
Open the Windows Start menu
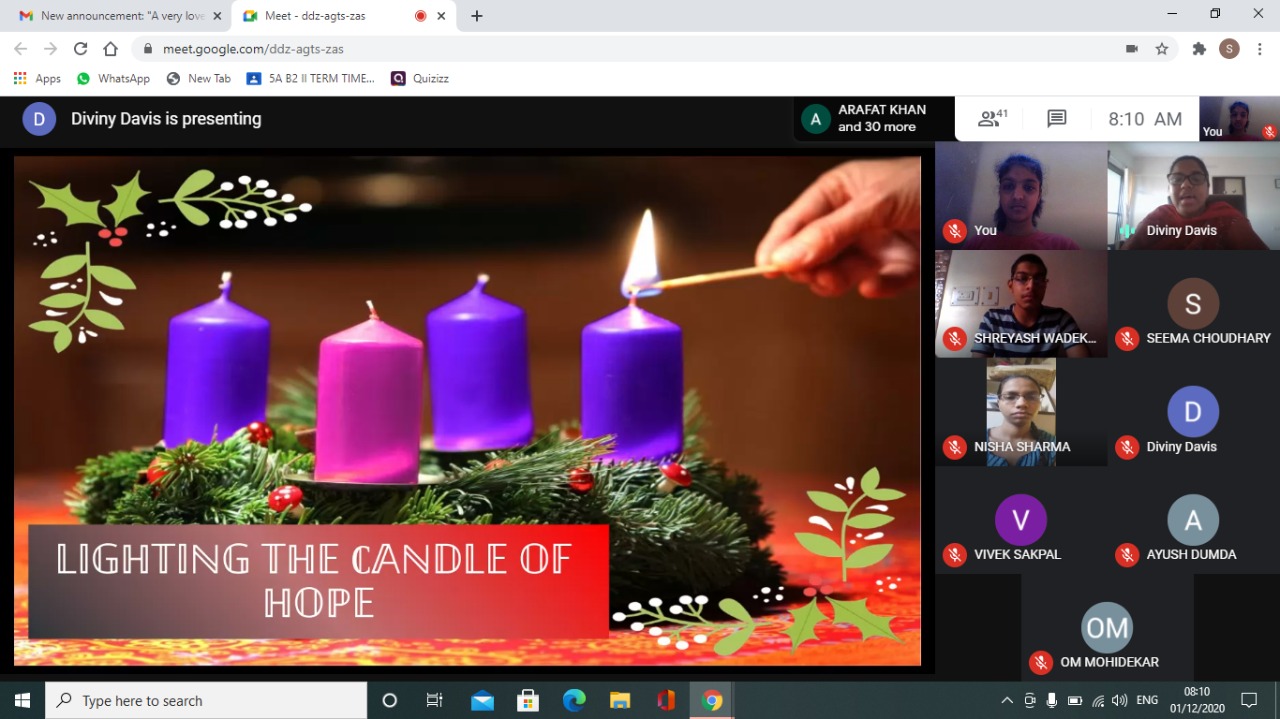click(22, 700)
